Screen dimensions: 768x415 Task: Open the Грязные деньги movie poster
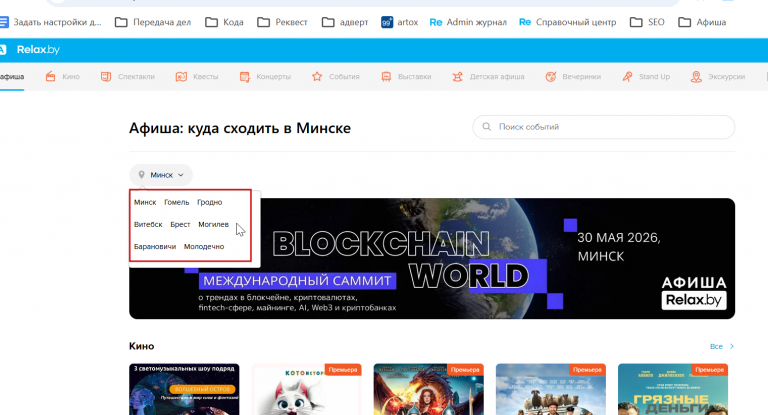tap(673, 389)
